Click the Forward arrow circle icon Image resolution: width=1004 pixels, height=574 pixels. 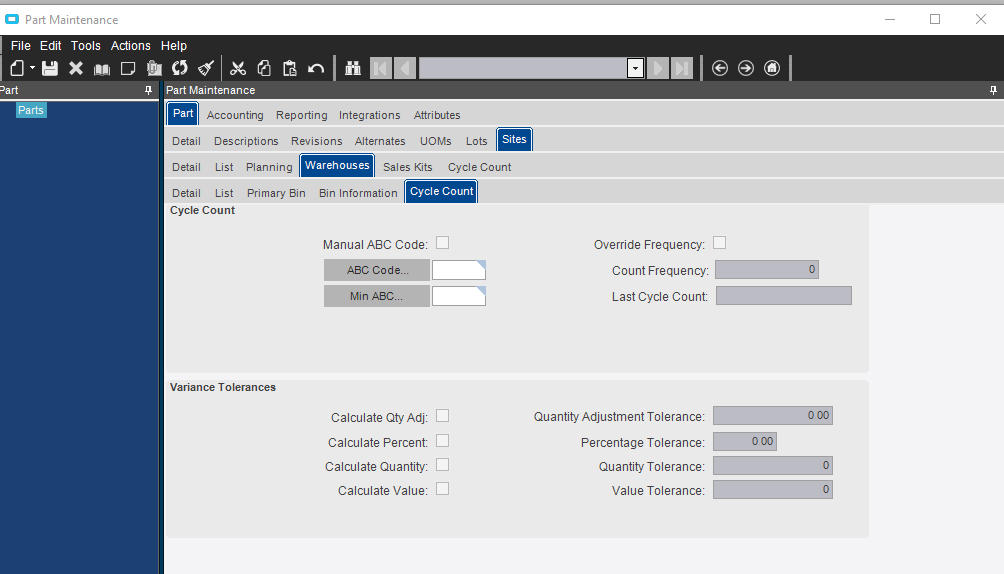coord(746,68)
